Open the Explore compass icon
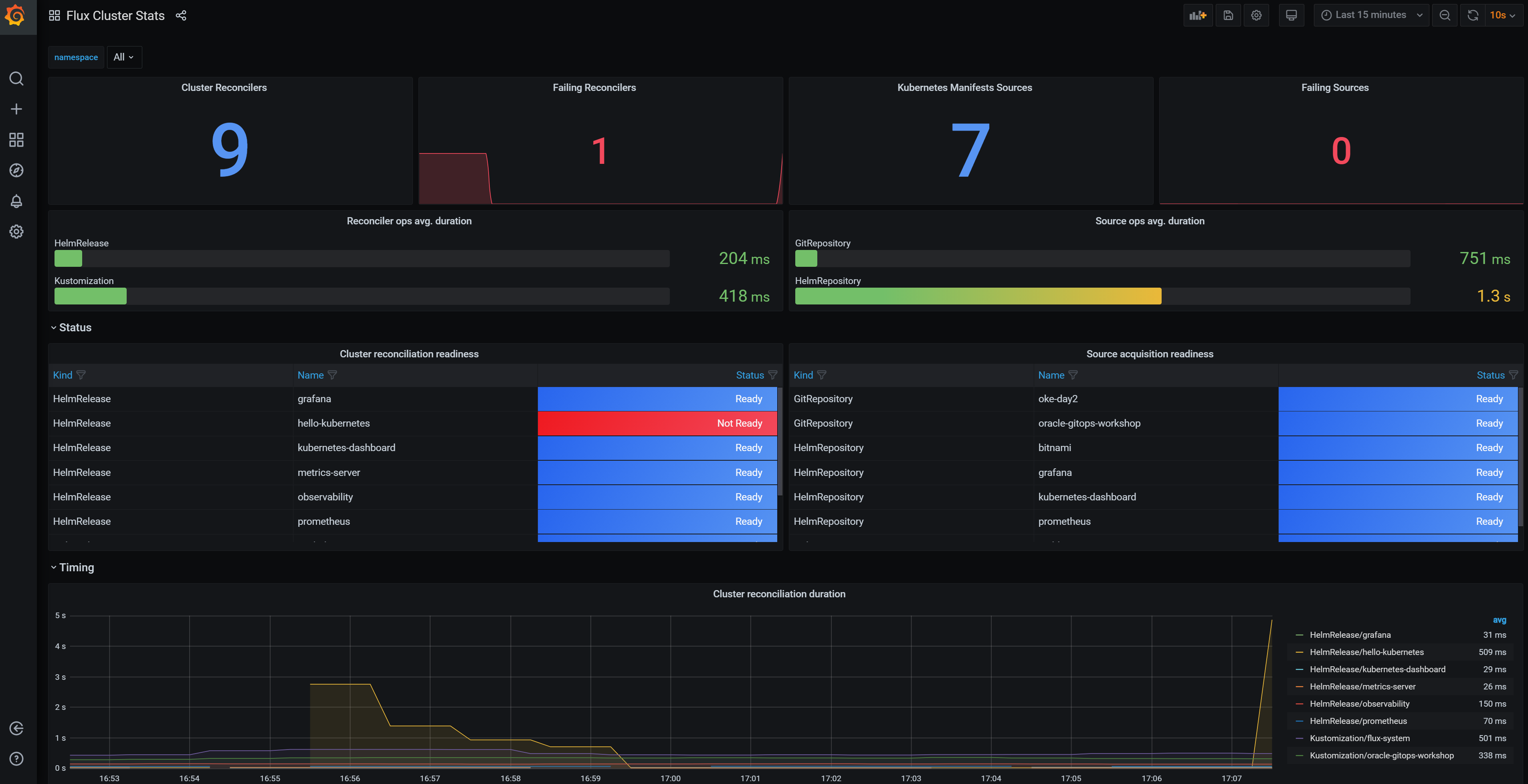Screen dimensions: 1528x784 (x=16, y=170)
